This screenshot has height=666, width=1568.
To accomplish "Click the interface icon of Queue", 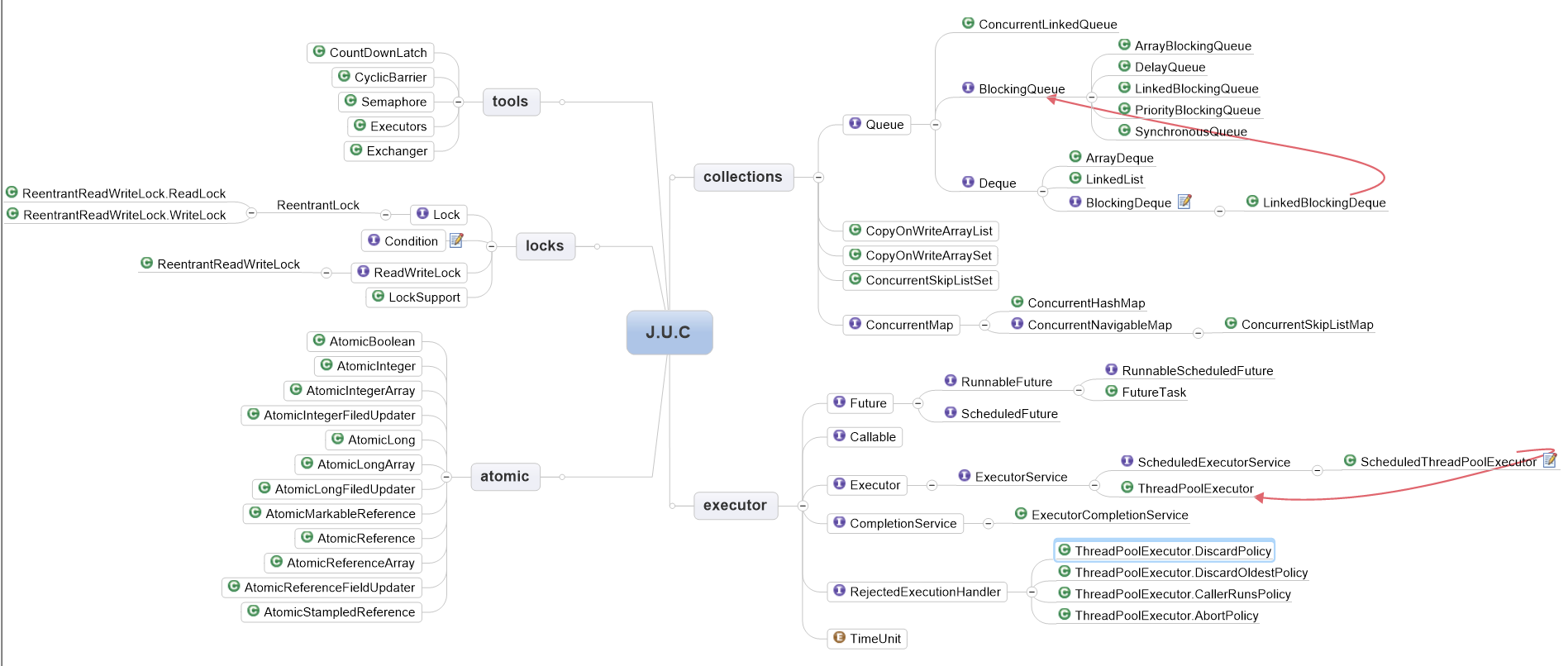I will pyautogui.click(x=855, y=123).
